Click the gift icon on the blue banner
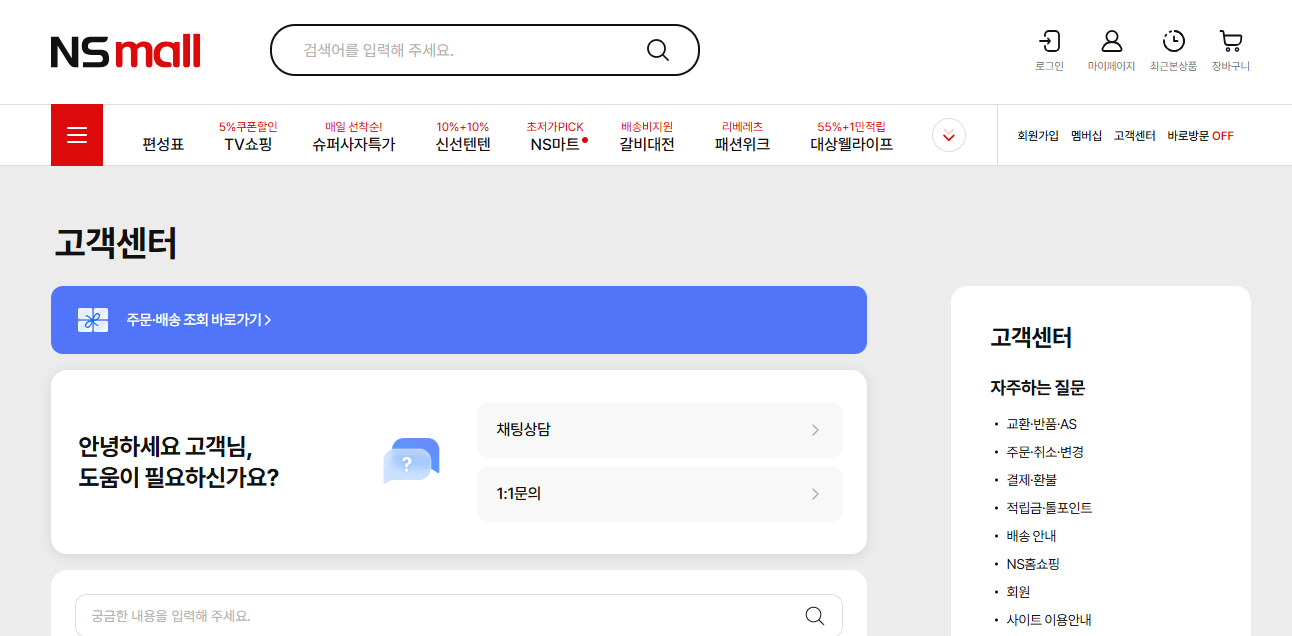The width and height of the screenshot is (1292, 636). click(92, 320)
